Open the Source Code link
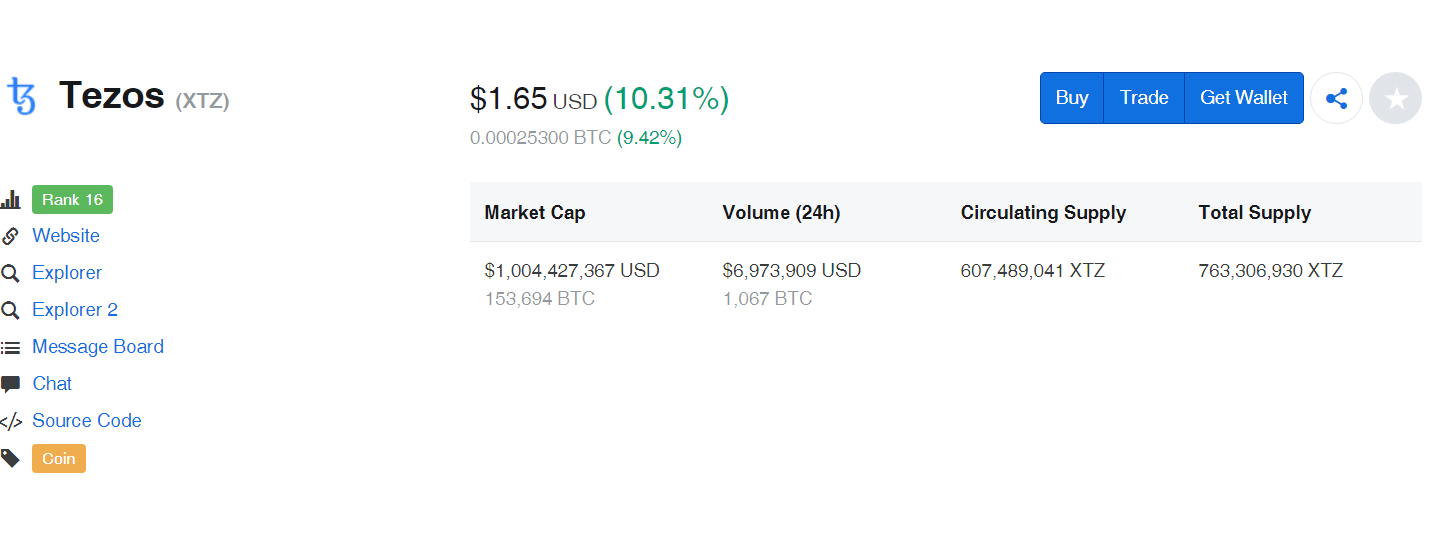 [x=87, y=421]
